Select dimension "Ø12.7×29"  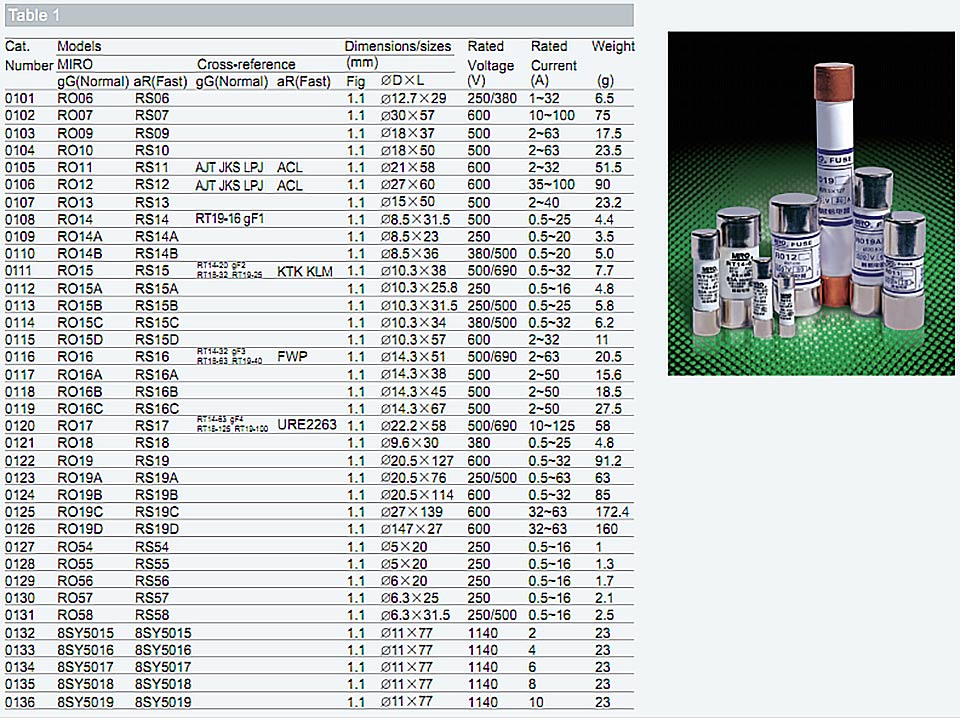coord(414,99)
